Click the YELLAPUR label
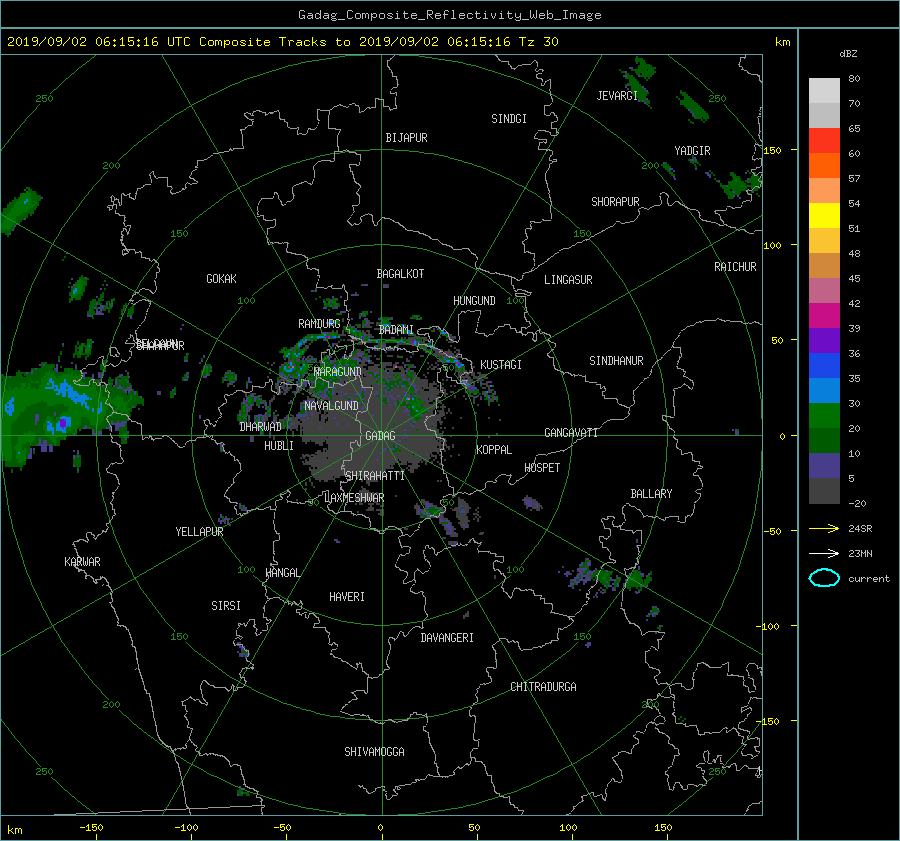Screen dimensions: 900x841 [x=199, y=532]
